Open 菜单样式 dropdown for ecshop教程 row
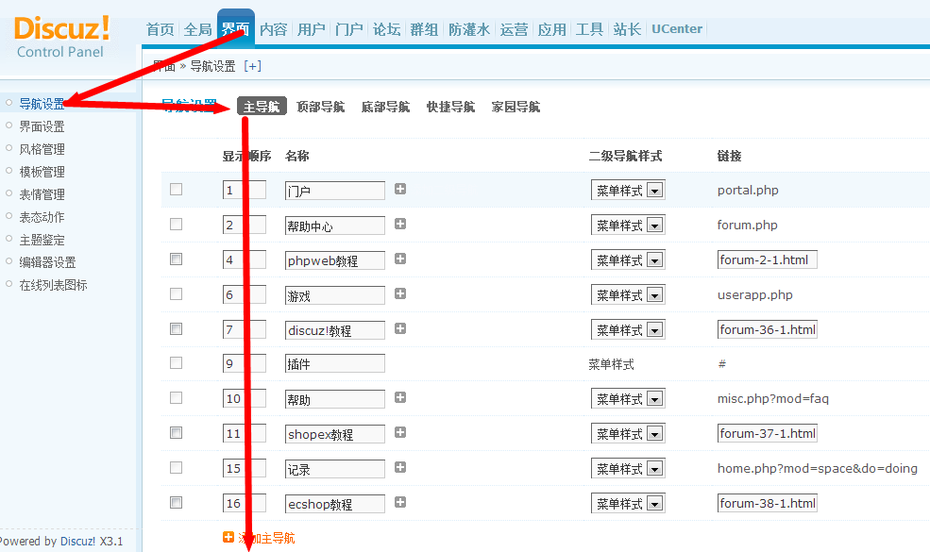The width and height of the screenshot is (930, 552). [x=628, y=504]
